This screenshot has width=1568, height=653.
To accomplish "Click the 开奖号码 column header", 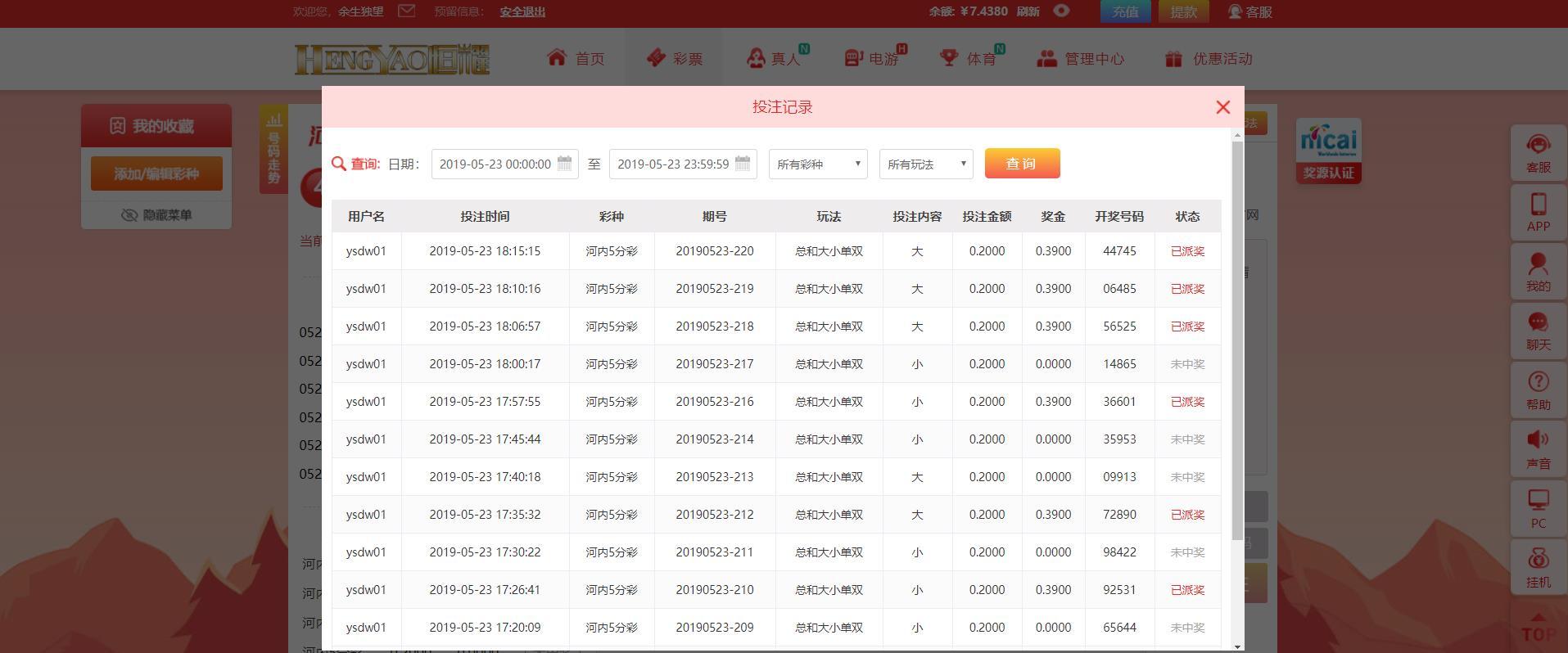I will click(x=1119, y=216).
